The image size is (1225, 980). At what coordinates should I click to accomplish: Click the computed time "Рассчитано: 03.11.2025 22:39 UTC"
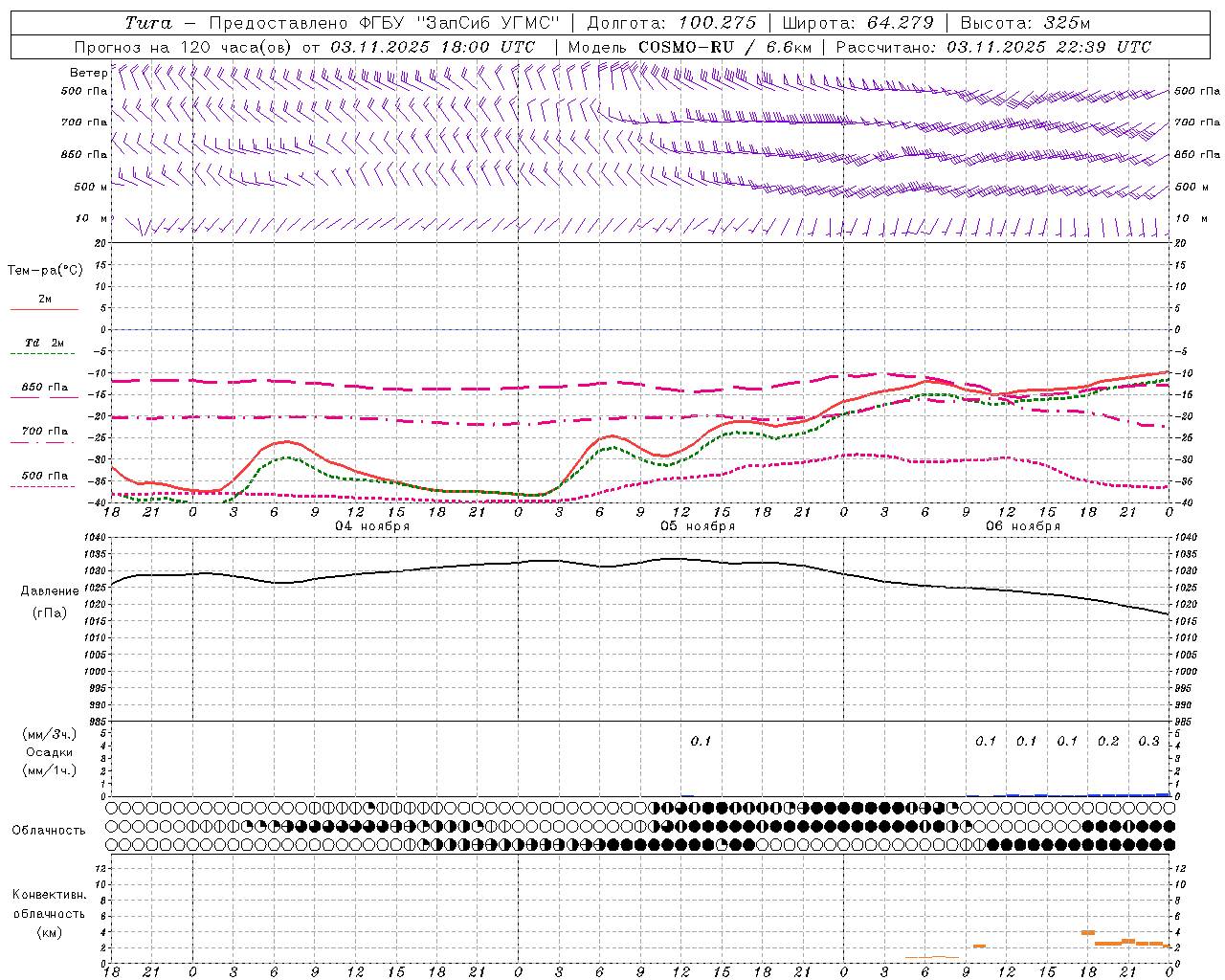[993, 47]
